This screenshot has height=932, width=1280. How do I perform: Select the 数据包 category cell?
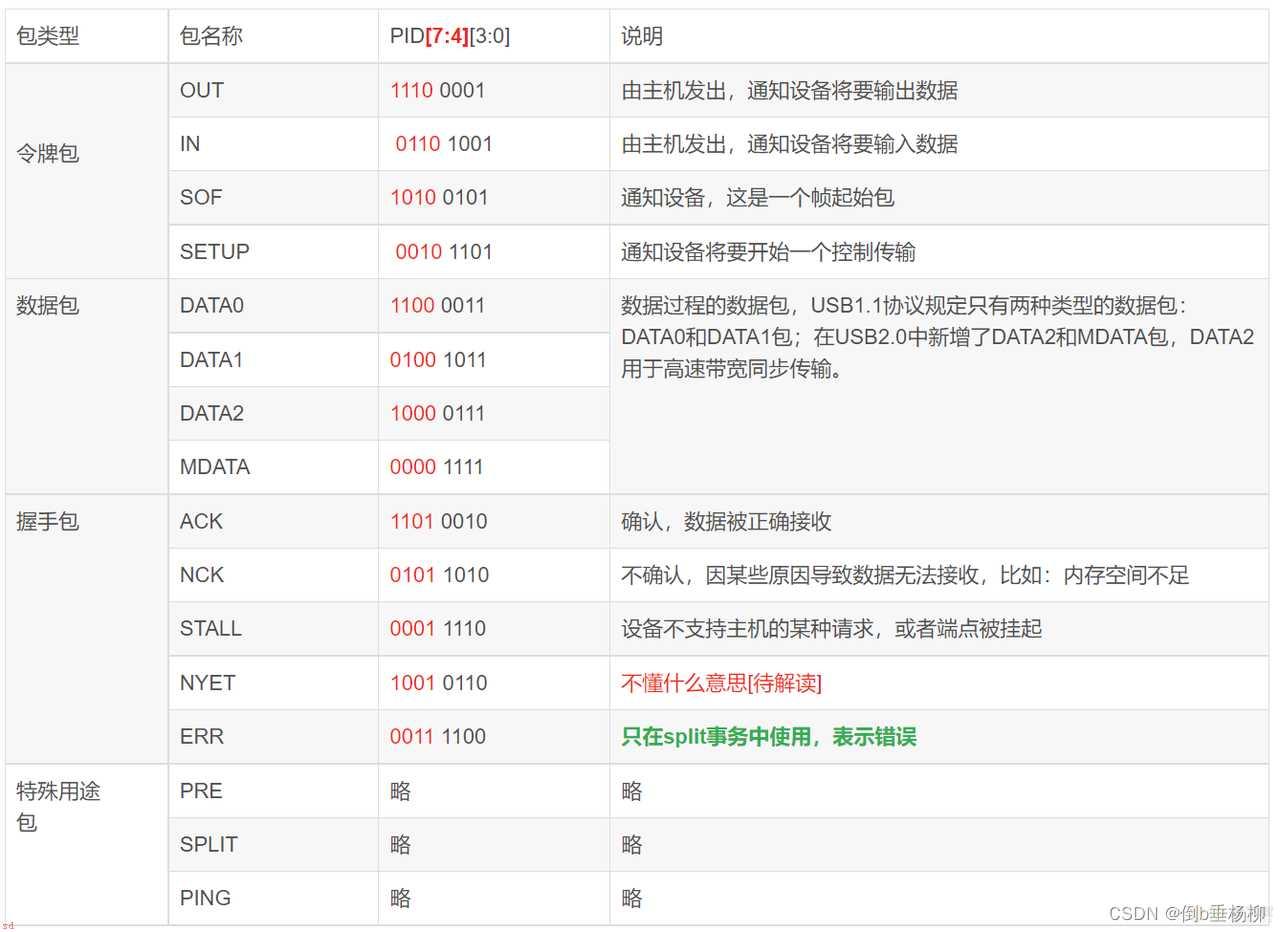(87, 386)
